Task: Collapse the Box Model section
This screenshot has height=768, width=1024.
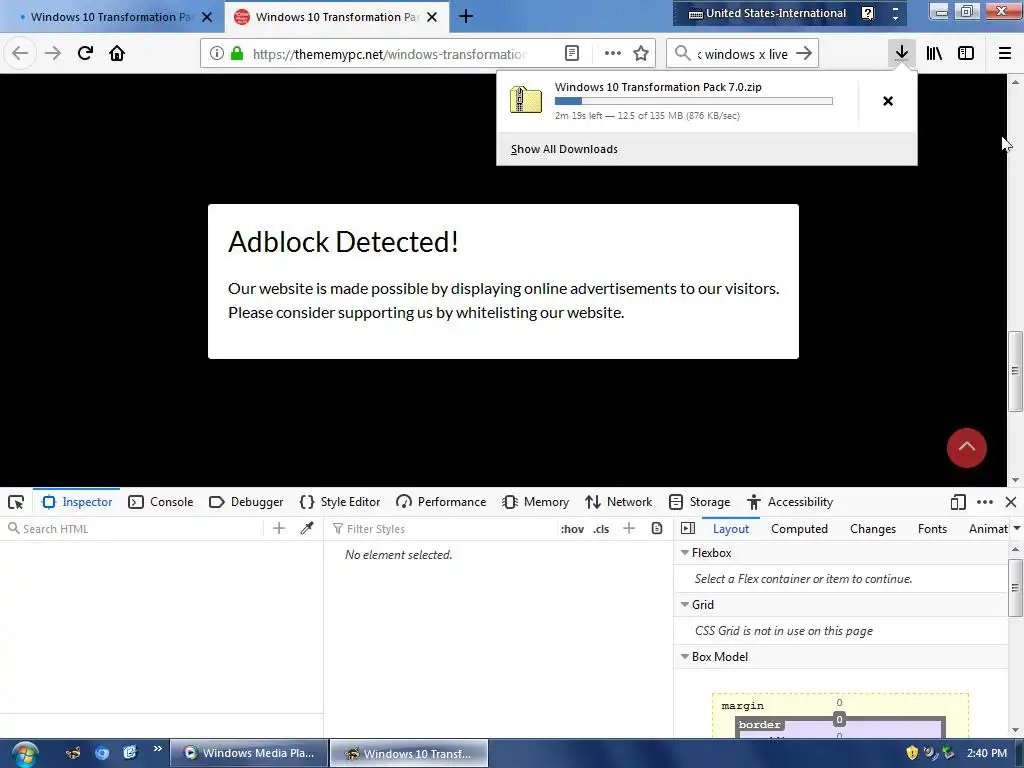Action: [685, 657]
